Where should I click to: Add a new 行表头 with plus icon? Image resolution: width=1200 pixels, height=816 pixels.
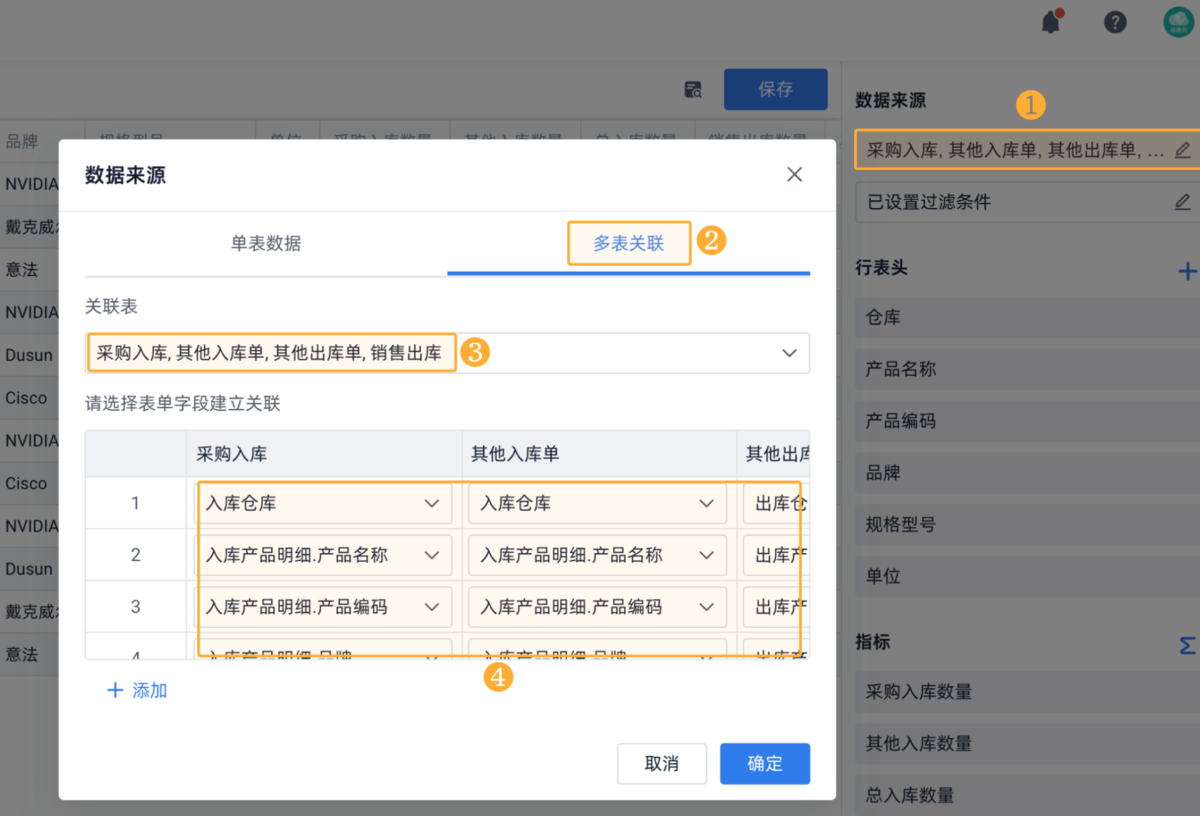pyautogui.click(x=1187, y=270)
